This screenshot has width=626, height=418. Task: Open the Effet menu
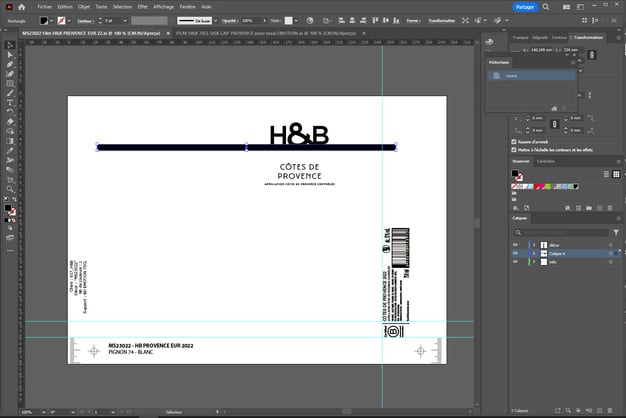[x=143, y=7]
